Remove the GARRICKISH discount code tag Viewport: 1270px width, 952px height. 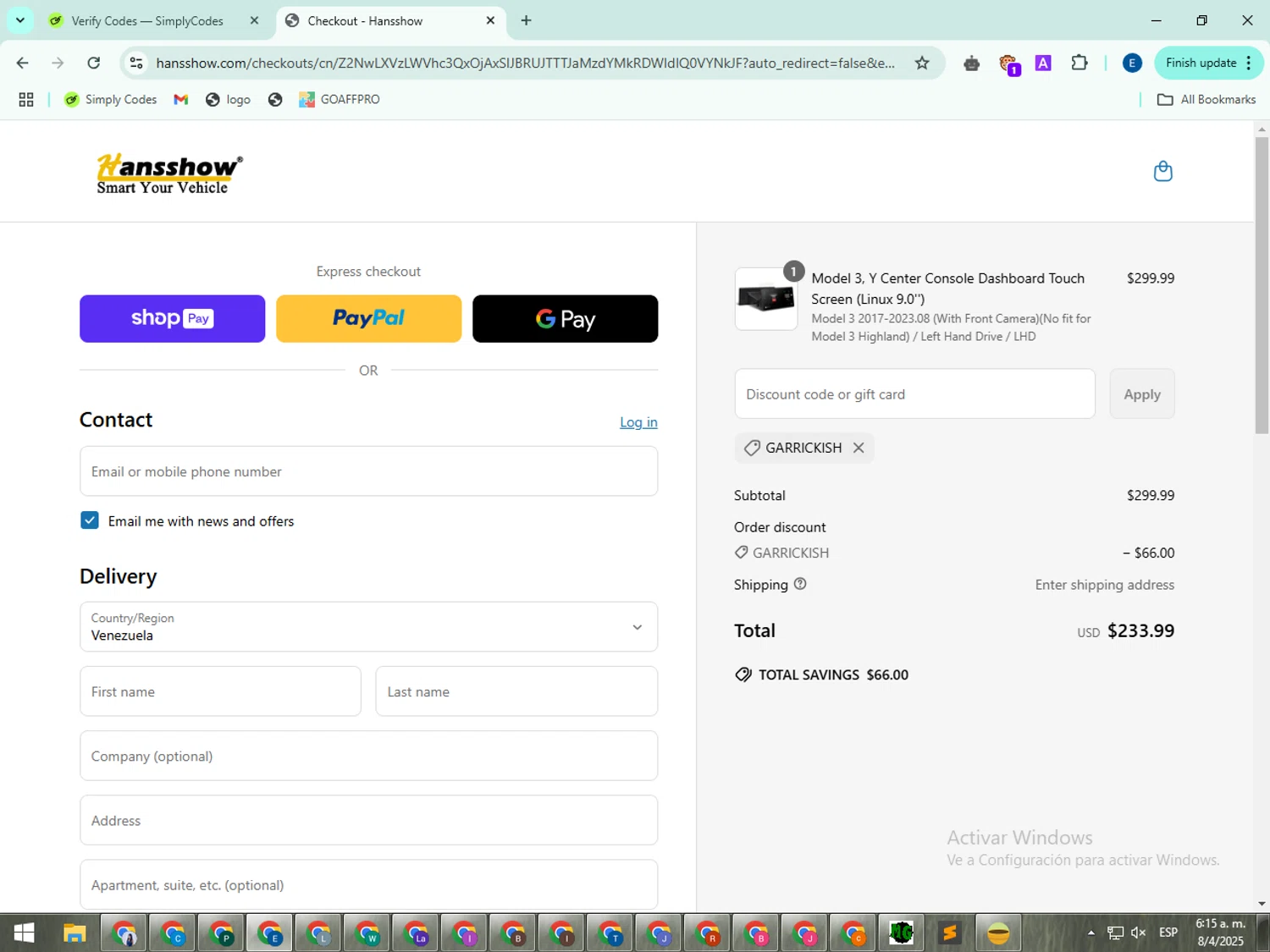click(x=859, y=448)
